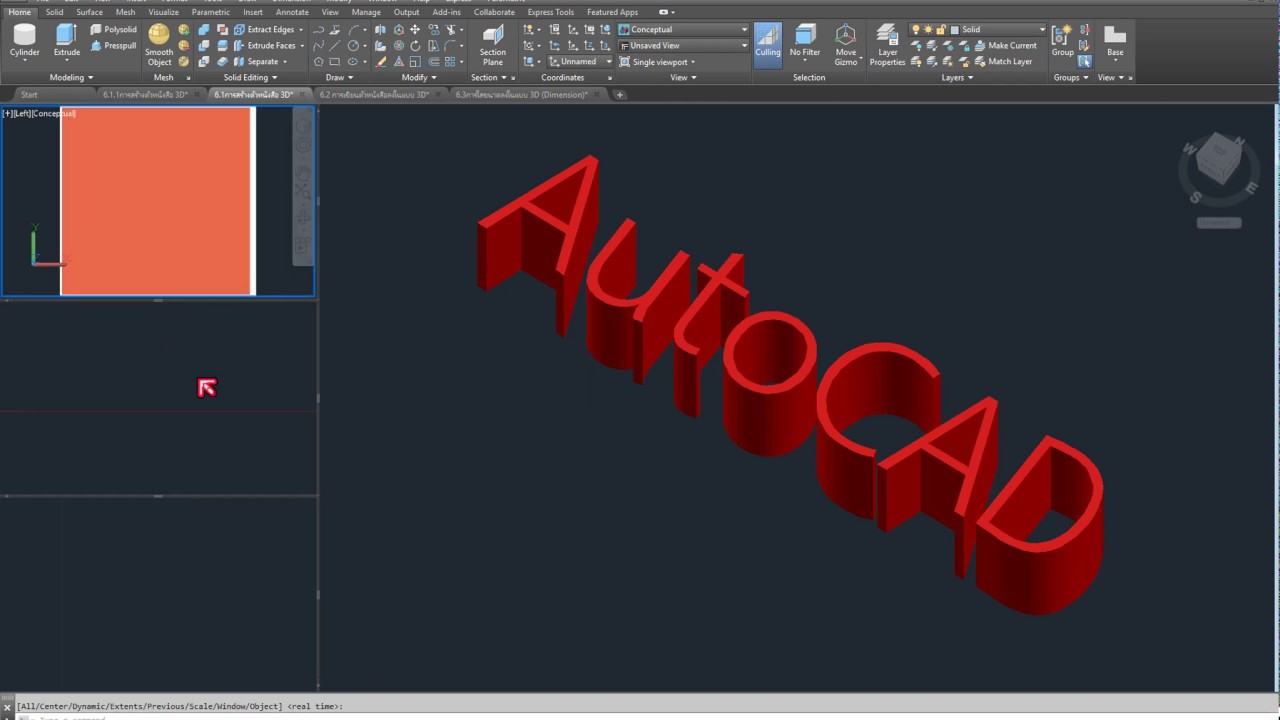Toggle the layer freeze sun icon
The height and width of the screenshot is (720, 1280).
927,30
